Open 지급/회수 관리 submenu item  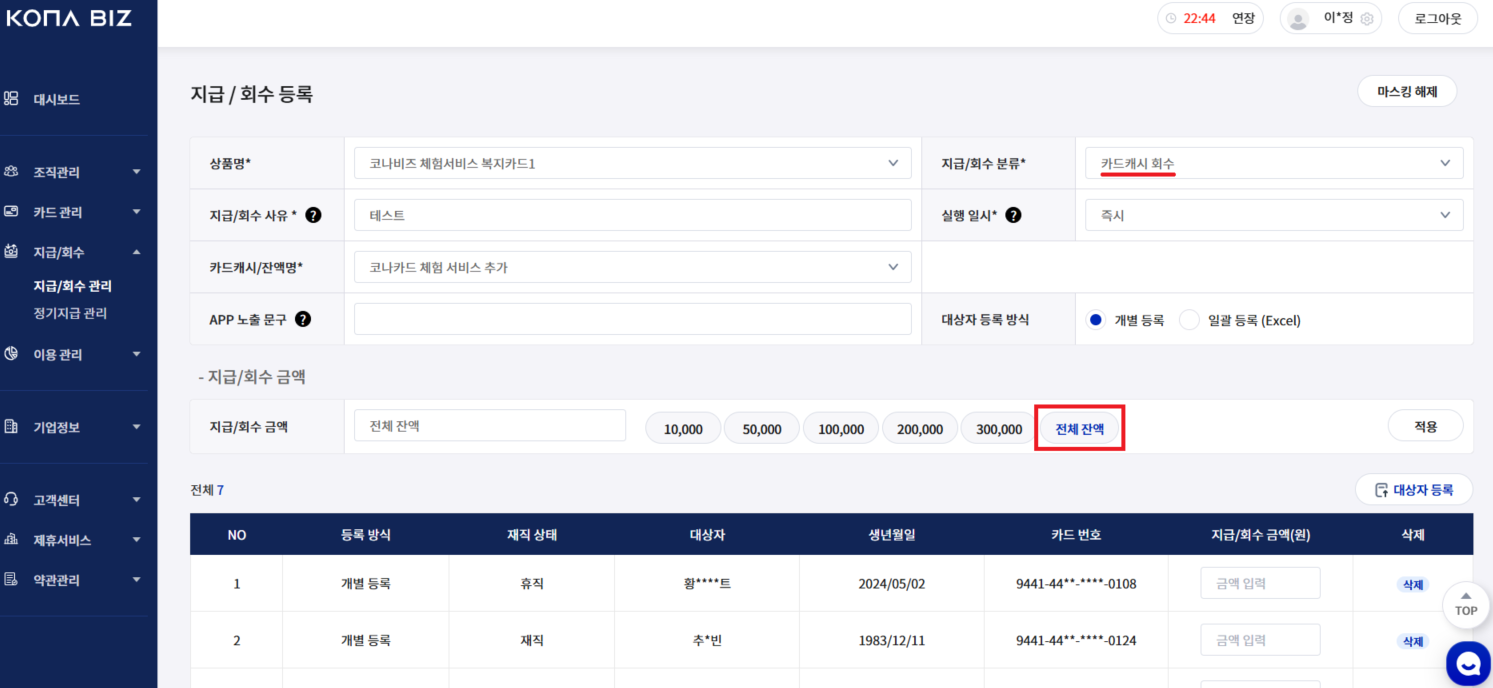[x=72, y=286]
